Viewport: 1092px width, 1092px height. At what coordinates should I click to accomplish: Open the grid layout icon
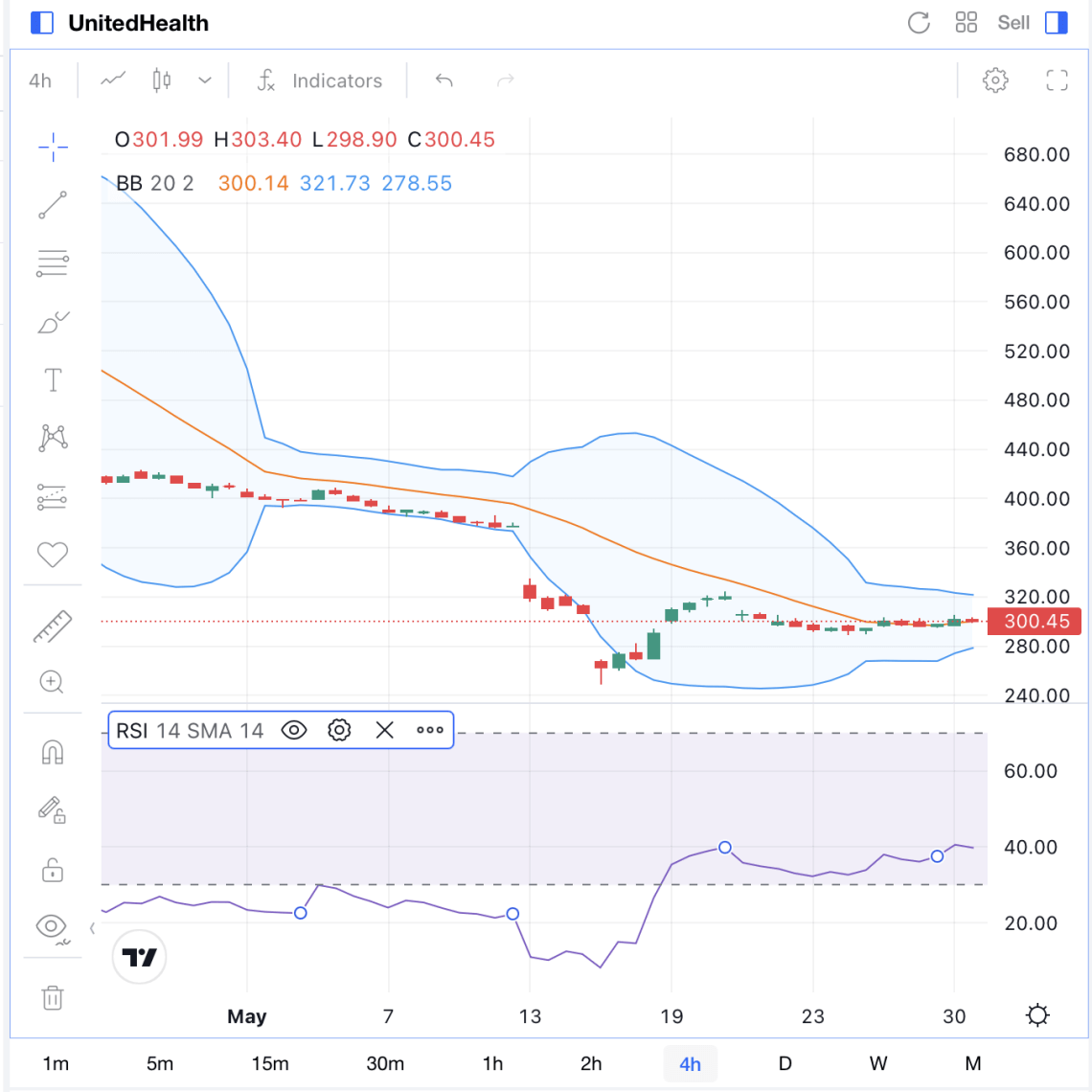pyautogui.click(x=967, y=22)
